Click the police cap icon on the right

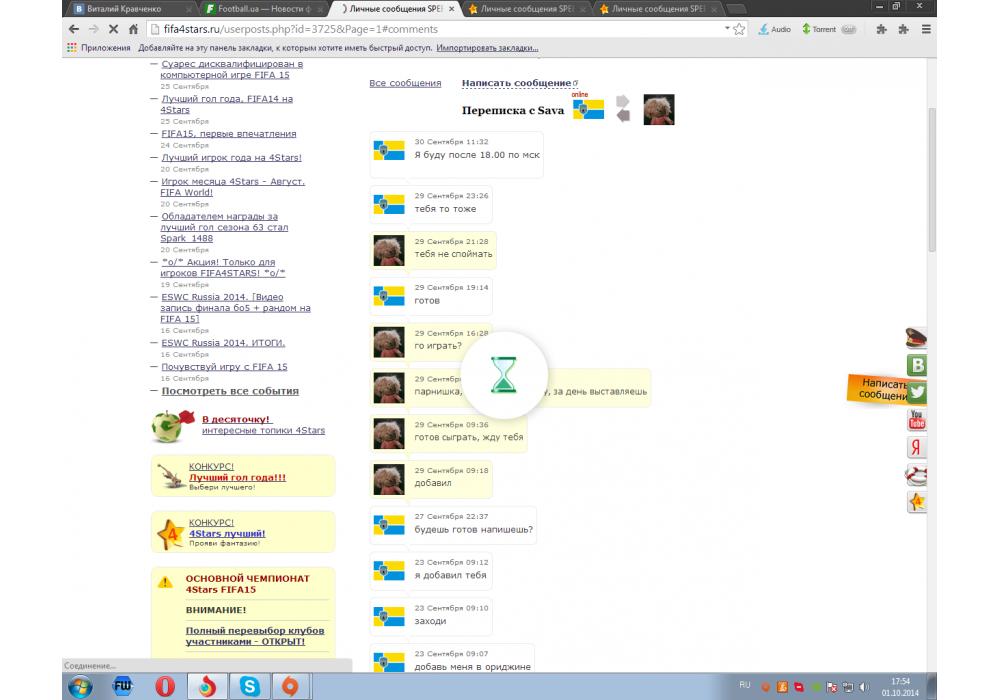916,337
